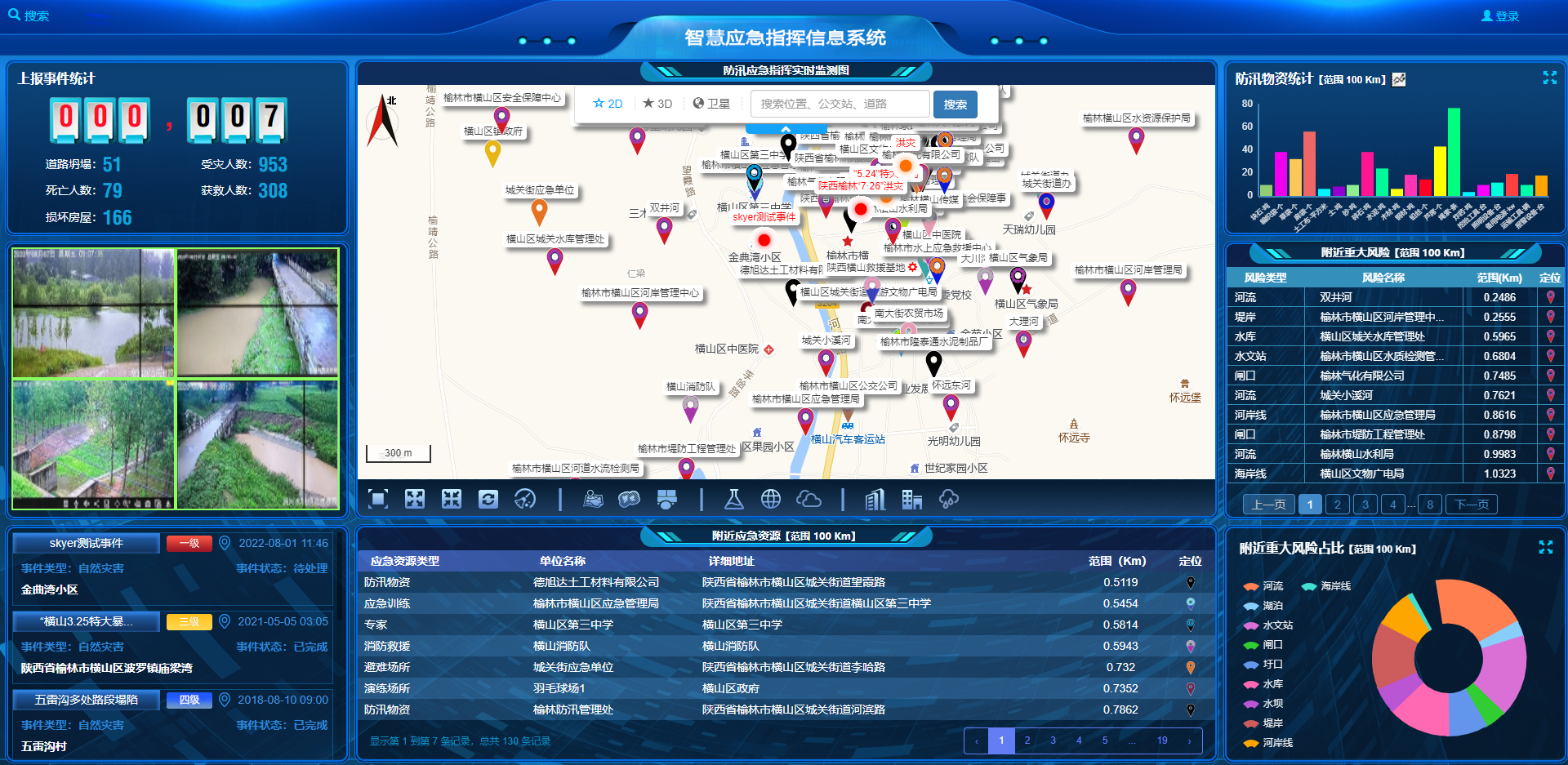Switch map to 3D view
This screenshot has width=1568, height=765.
point(657,104)
